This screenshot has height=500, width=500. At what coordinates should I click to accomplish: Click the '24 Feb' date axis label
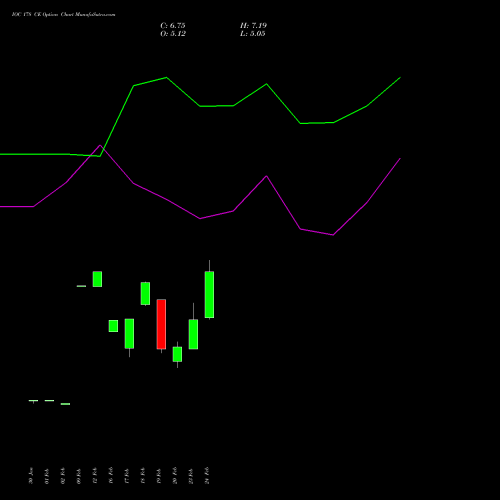pyautogui.click(x=207, y=476)
